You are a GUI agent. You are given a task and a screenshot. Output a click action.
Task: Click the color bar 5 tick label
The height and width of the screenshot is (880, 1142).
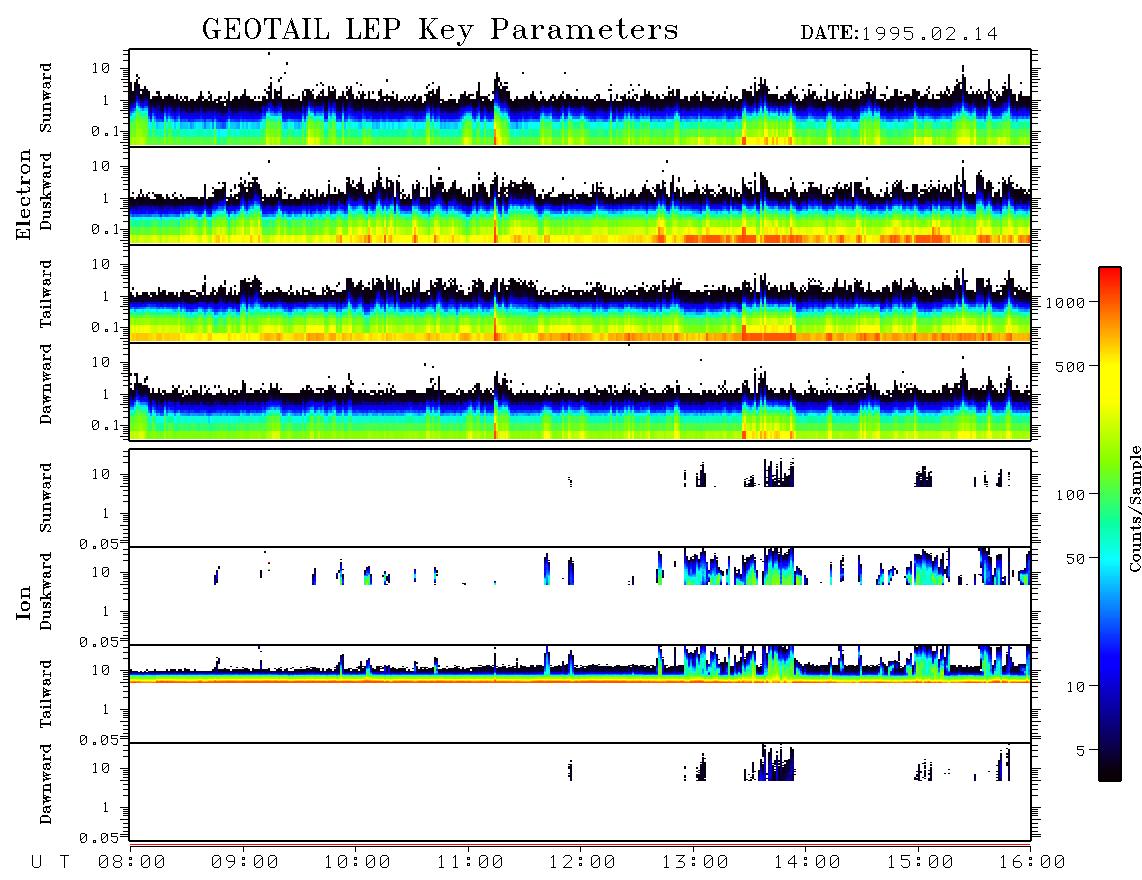(1081, 750)
